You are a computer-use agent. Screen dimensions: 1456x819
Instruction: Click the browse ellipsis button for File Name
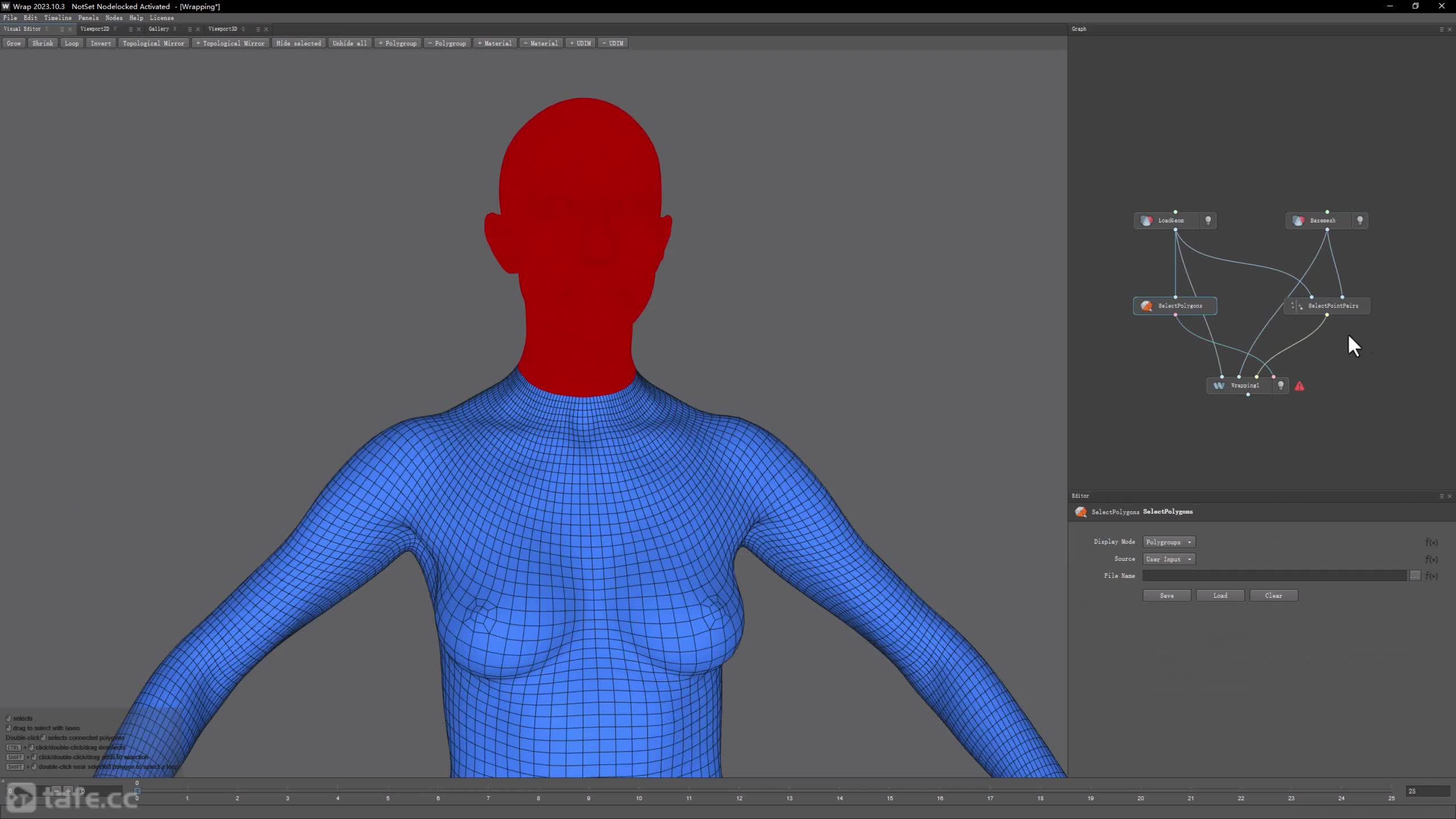pos(1415,576)
